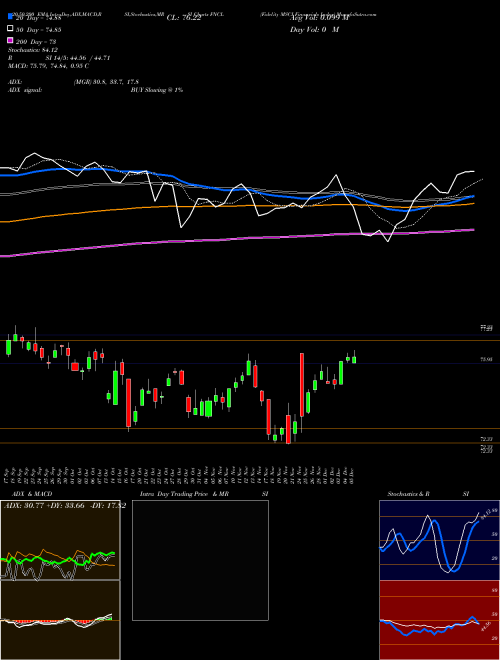Click the white 50 Day legend swatch
The image size is (500, 660).
[x=10, y=28]
